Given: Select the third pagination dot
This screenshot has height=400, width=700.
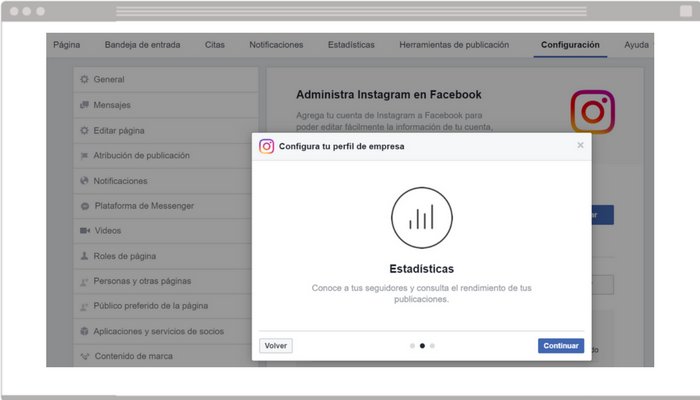Looking at the screenshot, I should coord(432,346).
